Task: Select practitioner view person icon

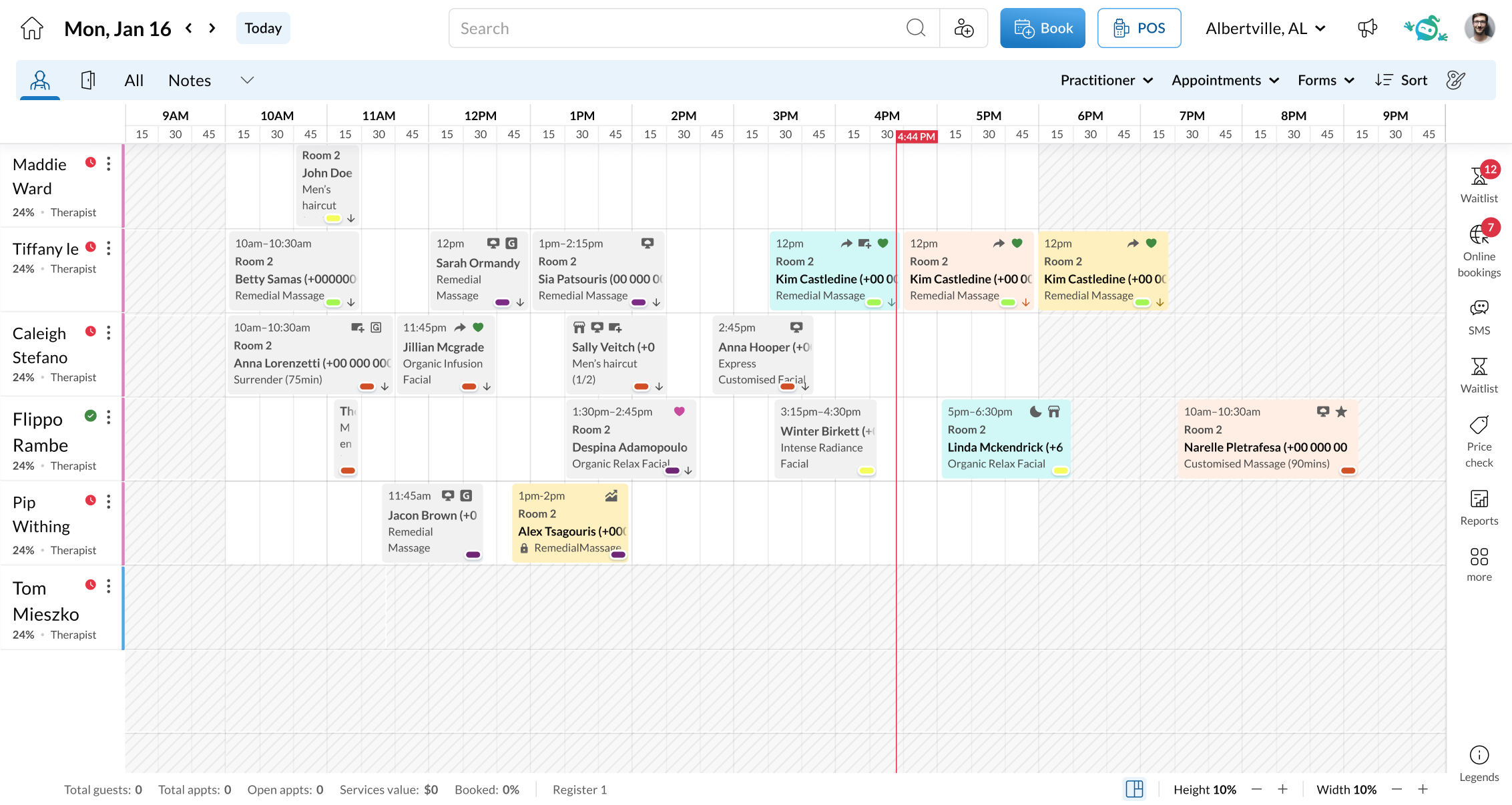Action: tap(40, 80)
